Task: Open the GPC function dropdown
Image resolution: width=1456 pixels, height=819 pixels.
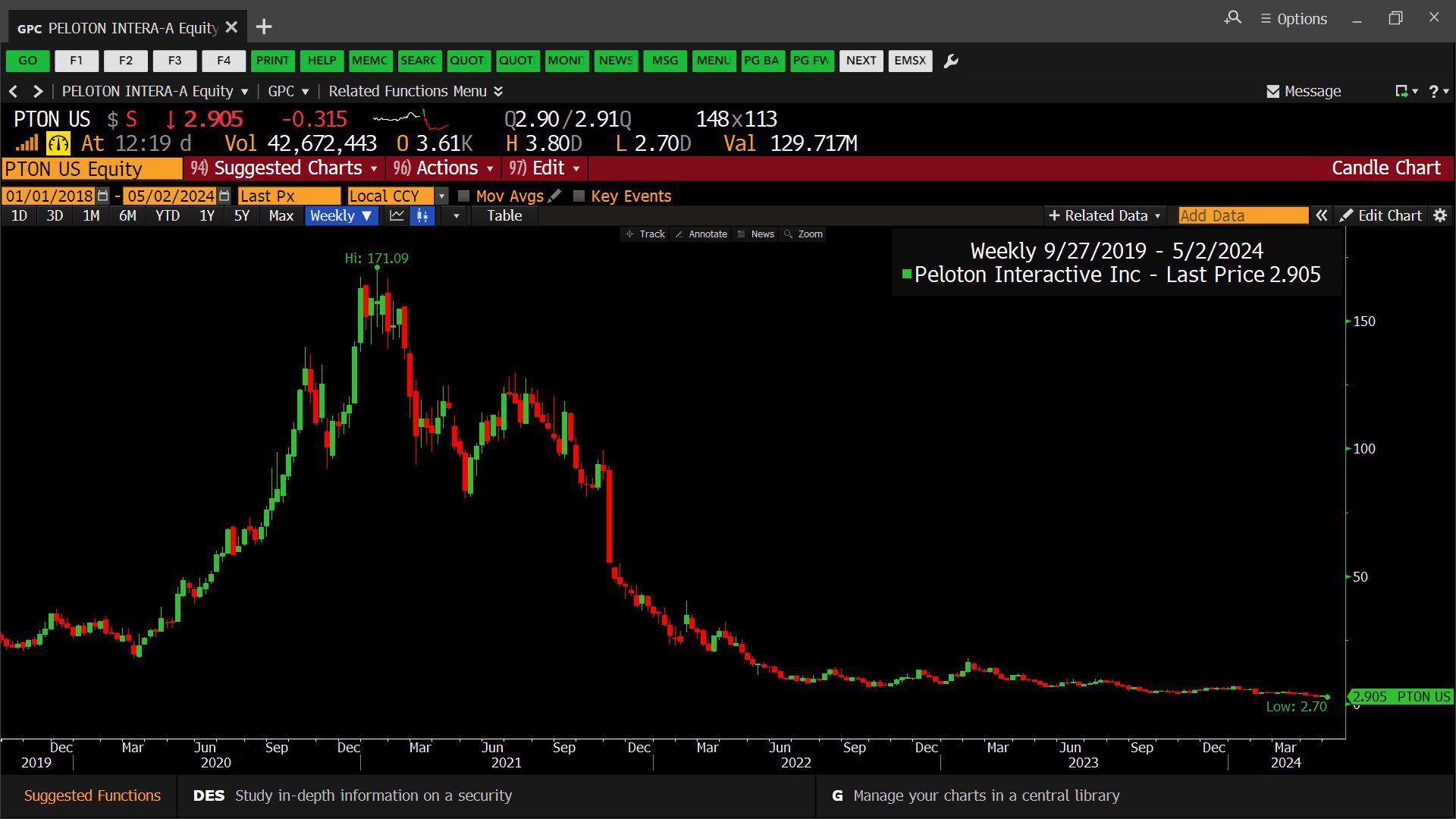Action: coord(289,91)
